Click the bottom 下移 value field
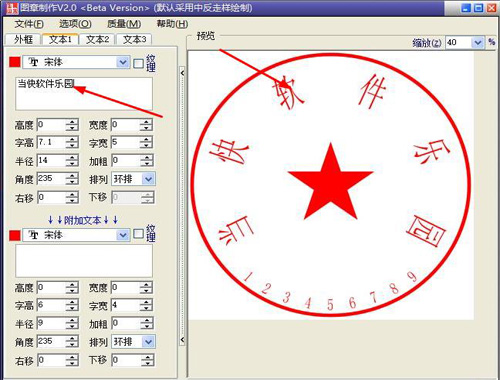Screen dimensions: 500x380 click(x=125, y=360)
